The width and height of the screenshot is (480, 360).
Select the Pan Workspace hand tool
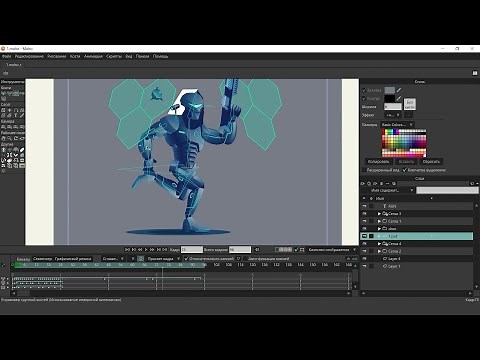coord(3,138)
